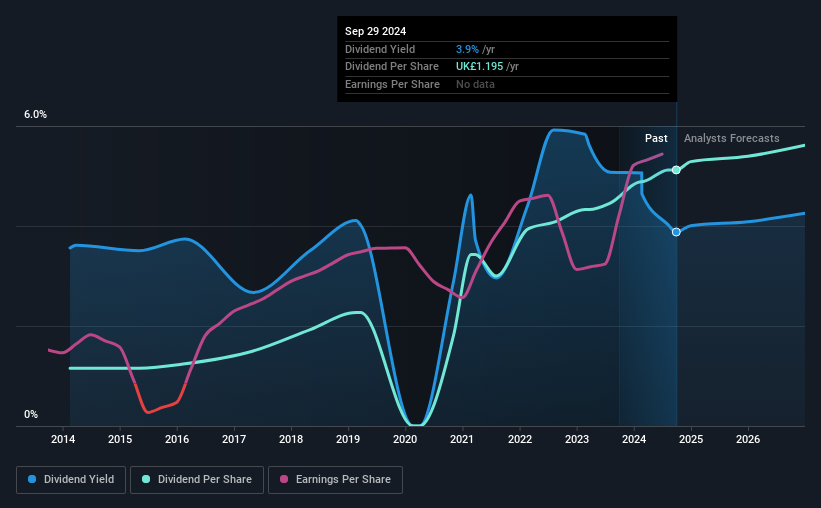Click the 2024 x-axis label
Image resolution: width=821 pixels, height=508 pixels.
[634, 439]
